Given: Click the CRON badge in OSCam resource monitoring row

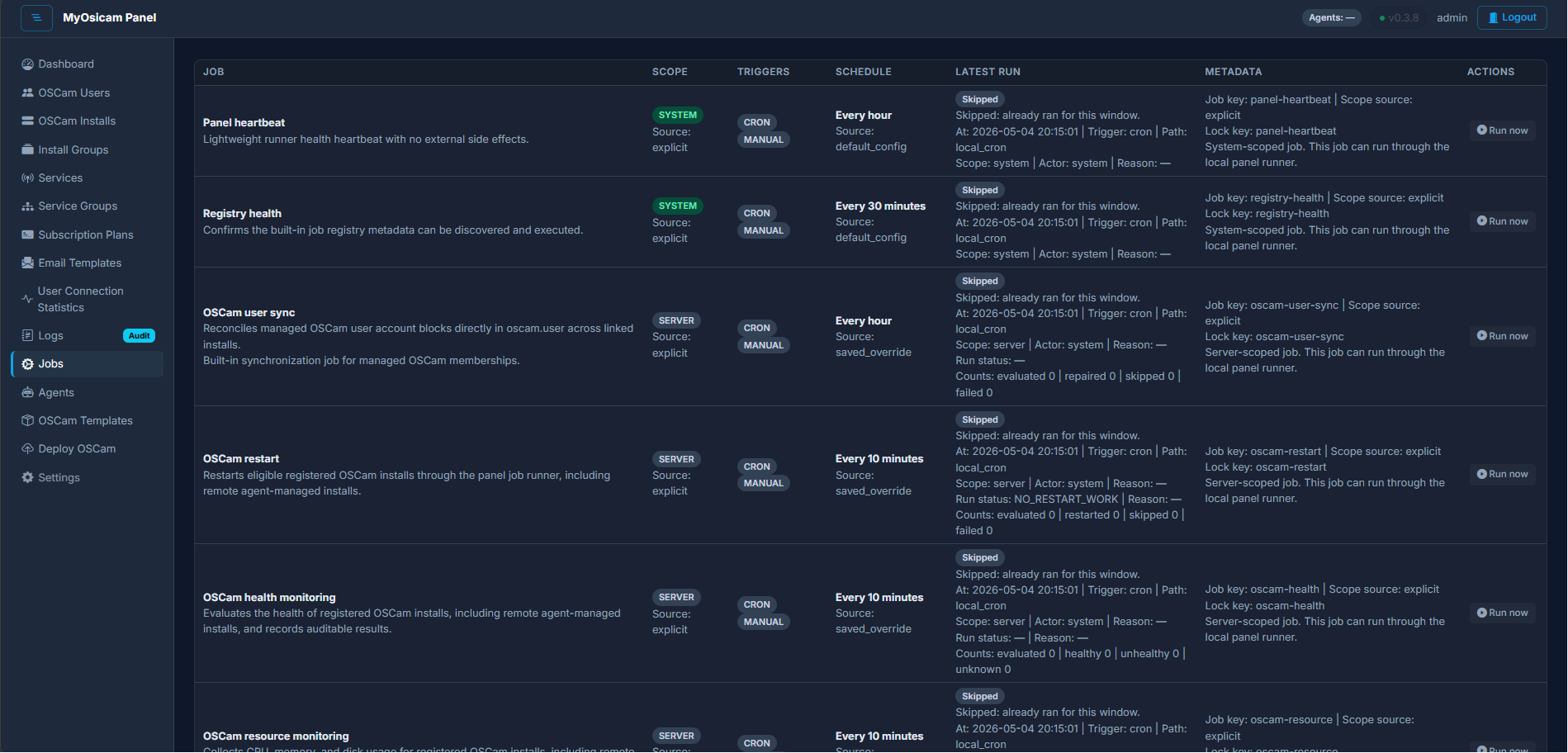Looking at the screenshot, I should tap(756, 743).
